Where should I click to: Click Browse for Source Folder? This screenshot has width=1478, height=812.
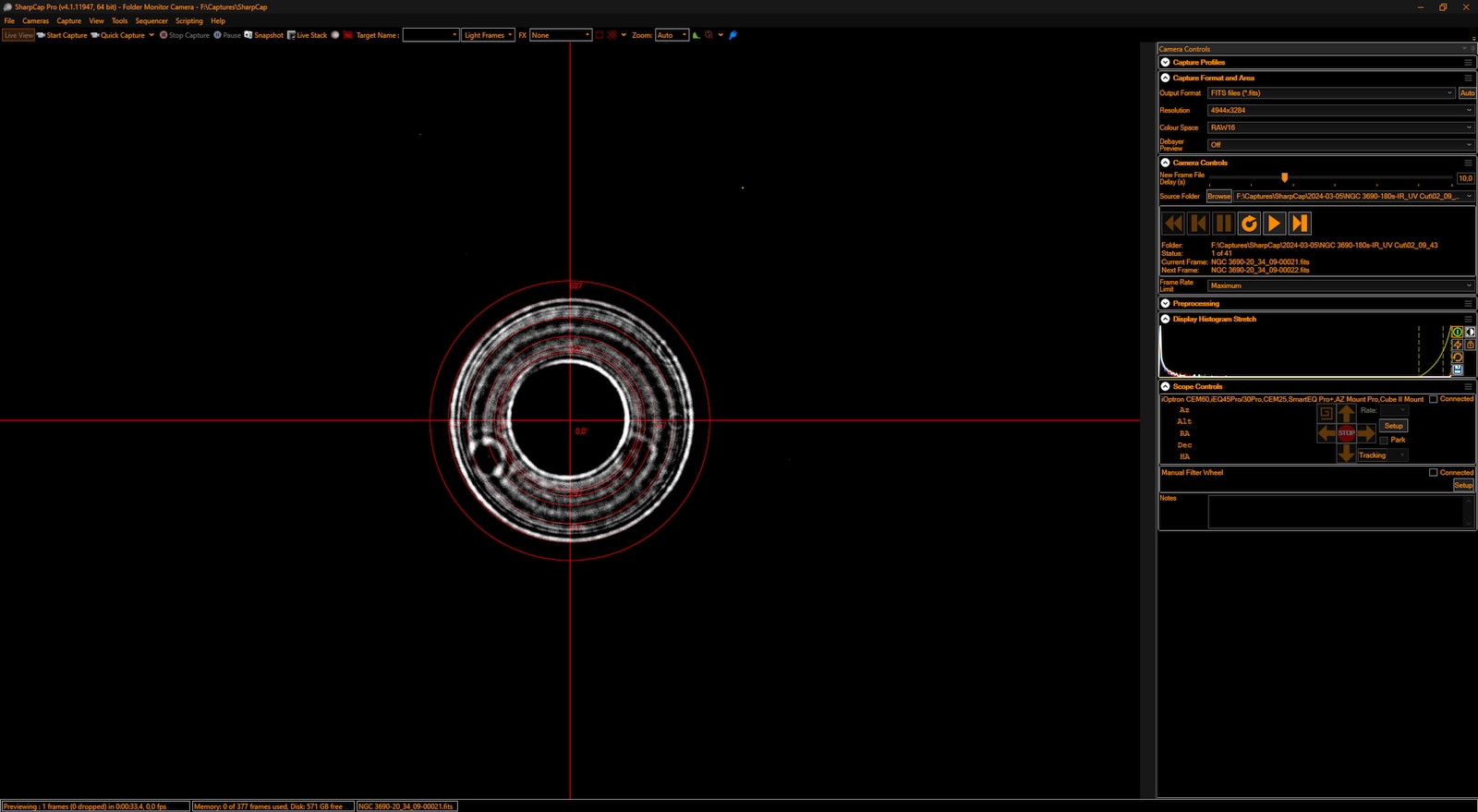tap(1219, 196)
